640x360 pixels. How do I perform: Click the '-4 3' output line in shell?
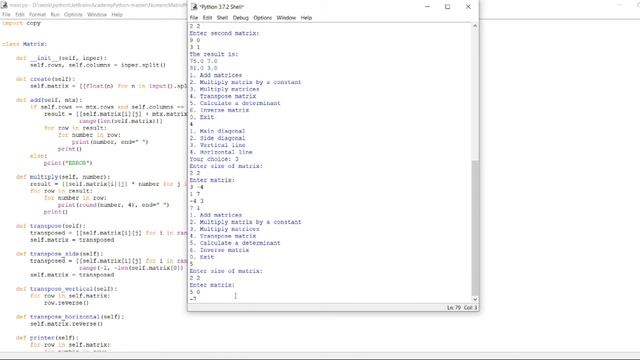pyautogui.click(x=196, y=201)
